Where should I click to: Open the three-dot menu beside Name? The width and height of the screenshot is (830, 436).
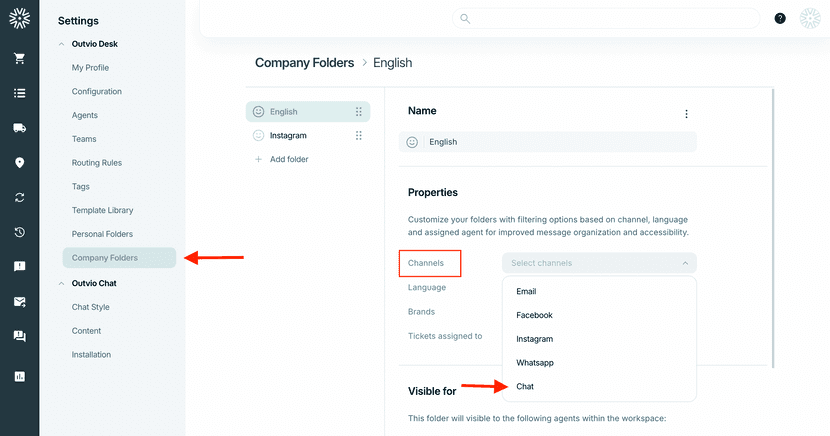pos(686,114)
